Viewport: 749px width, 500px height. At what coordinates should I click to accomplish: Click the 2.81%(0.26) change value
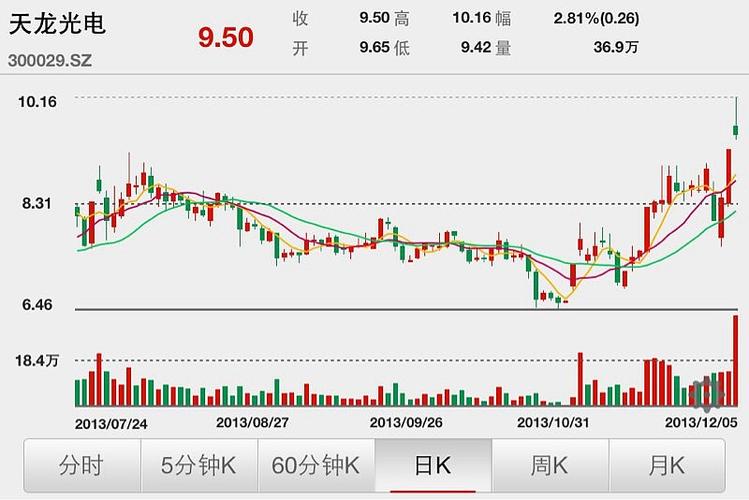[x=596, y=18]
